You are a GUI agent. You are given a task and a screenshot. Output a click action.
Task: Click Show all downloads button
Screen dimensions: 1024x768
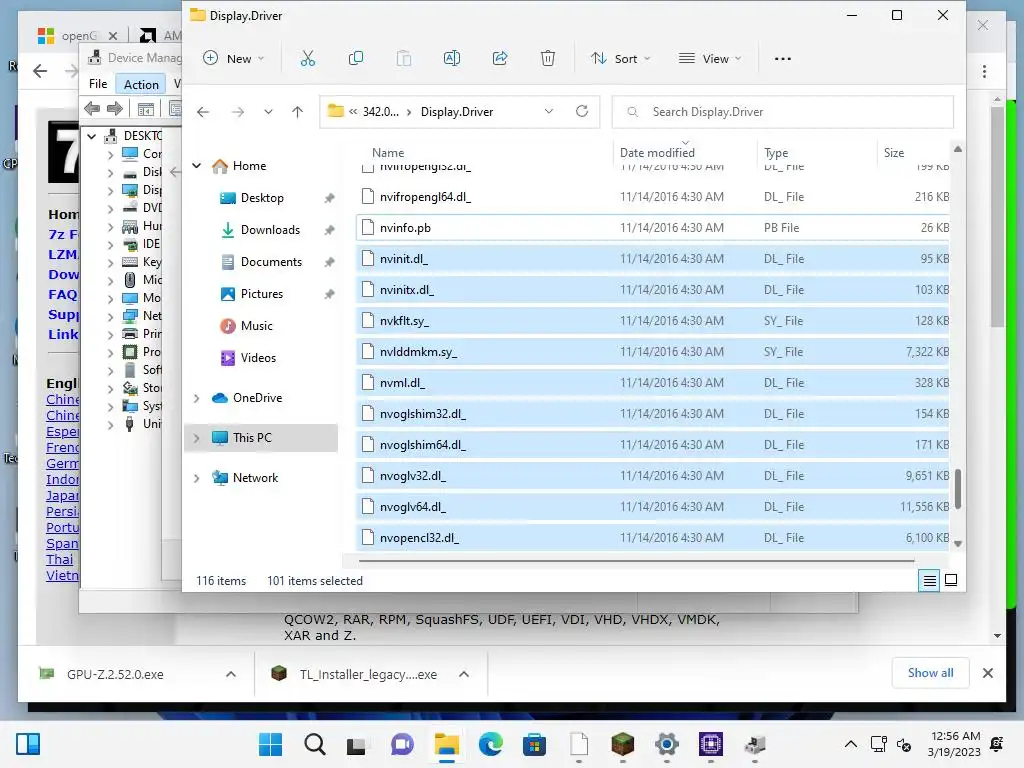click(x=930, y=673)
